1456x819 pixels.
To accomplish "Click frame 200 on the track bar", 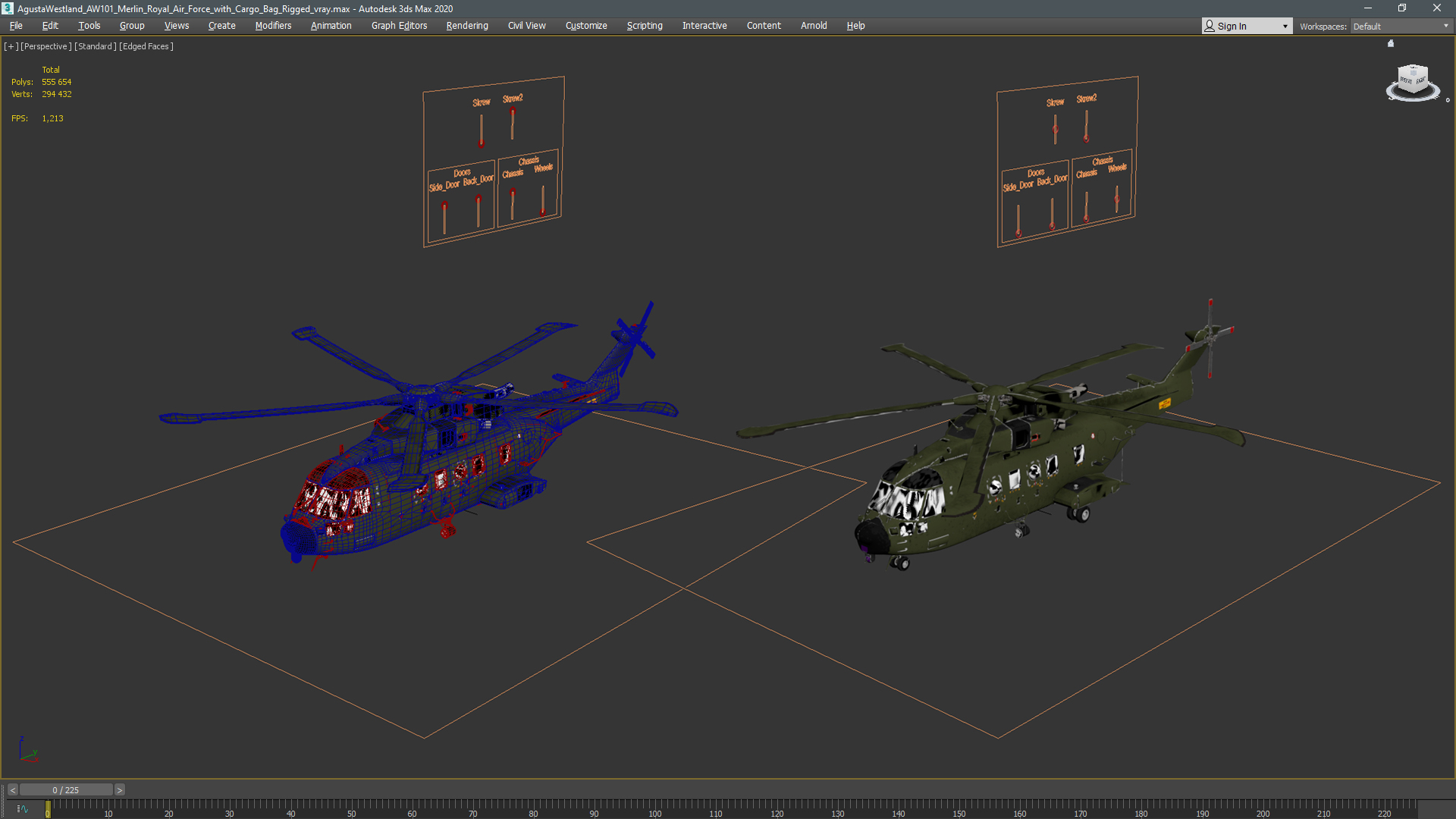I will (x=1263, y=810).
